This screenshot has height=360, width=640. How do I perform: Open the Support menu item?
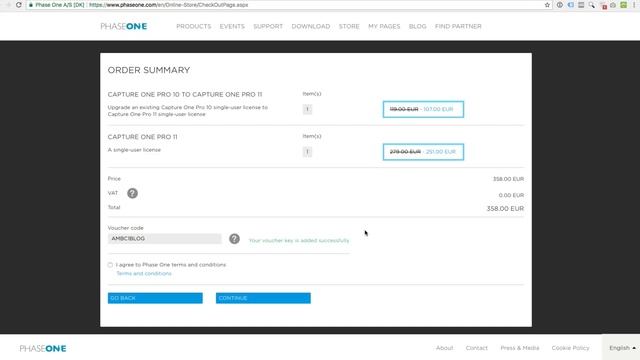[x=268, y=27]
